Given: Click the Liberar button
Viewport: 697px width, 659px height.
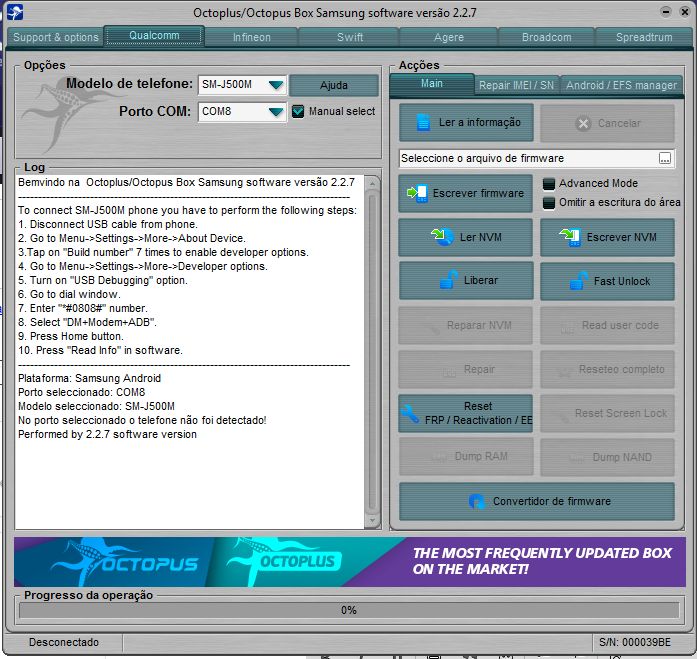Looking at the screenshot, I should pos(466,280).
